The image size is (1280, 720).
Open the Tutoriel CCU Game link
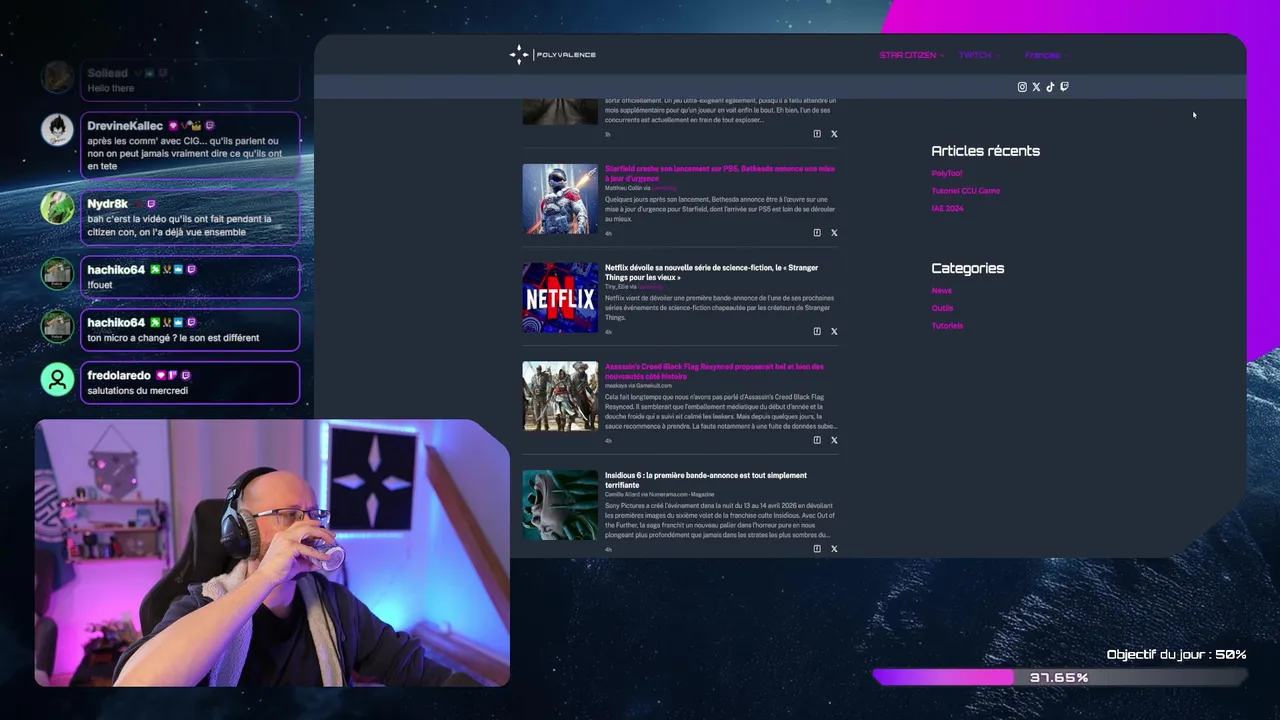coord(966,191)
